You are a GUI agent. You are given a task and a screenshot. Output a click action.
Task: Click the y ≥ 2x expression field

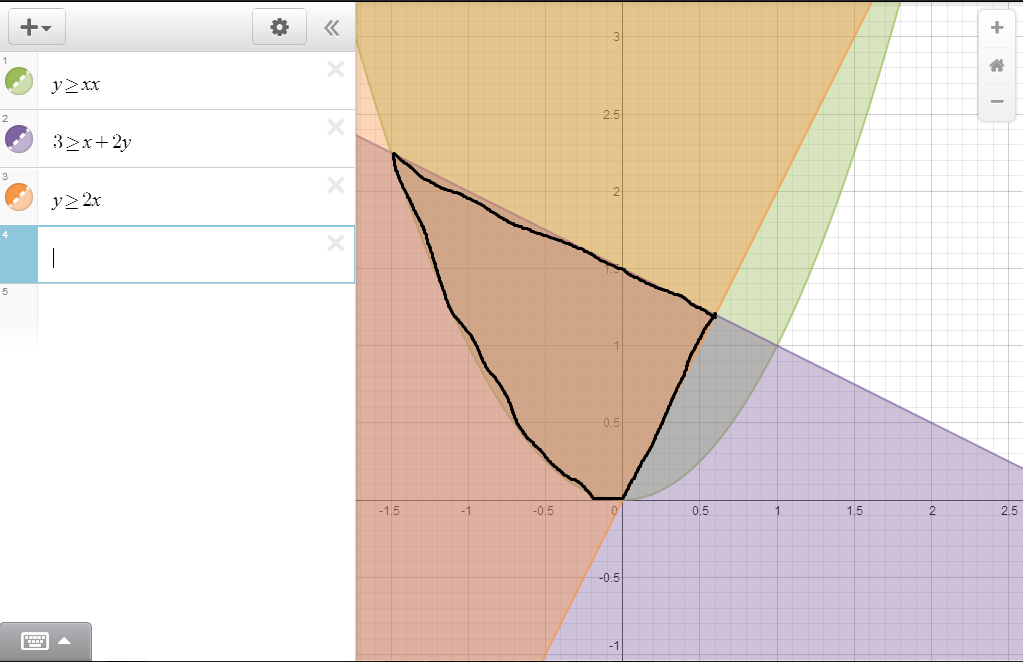77,200
